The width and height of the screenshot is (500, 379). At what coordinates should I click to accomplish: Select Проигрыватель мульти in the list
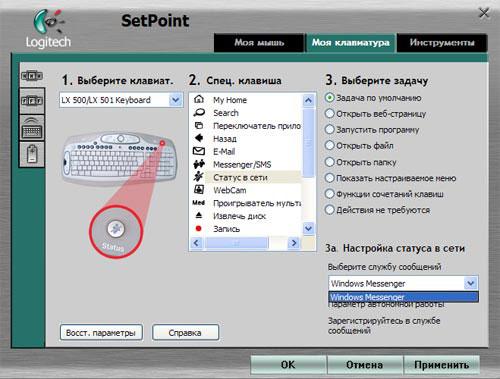click(x=257, y=203)
